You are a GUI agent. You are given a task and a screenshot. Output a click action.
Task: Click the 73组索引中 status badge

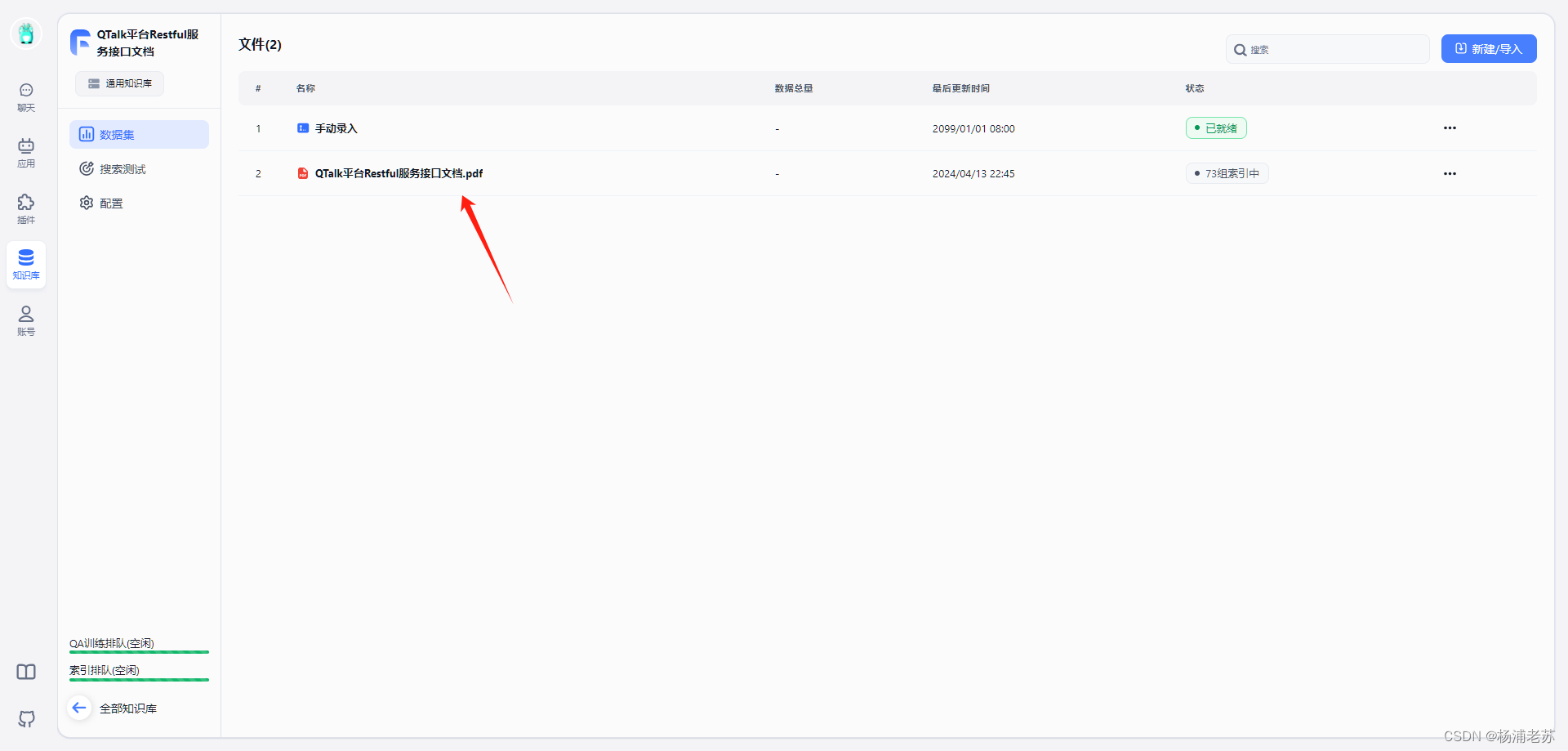point(1227,173)
